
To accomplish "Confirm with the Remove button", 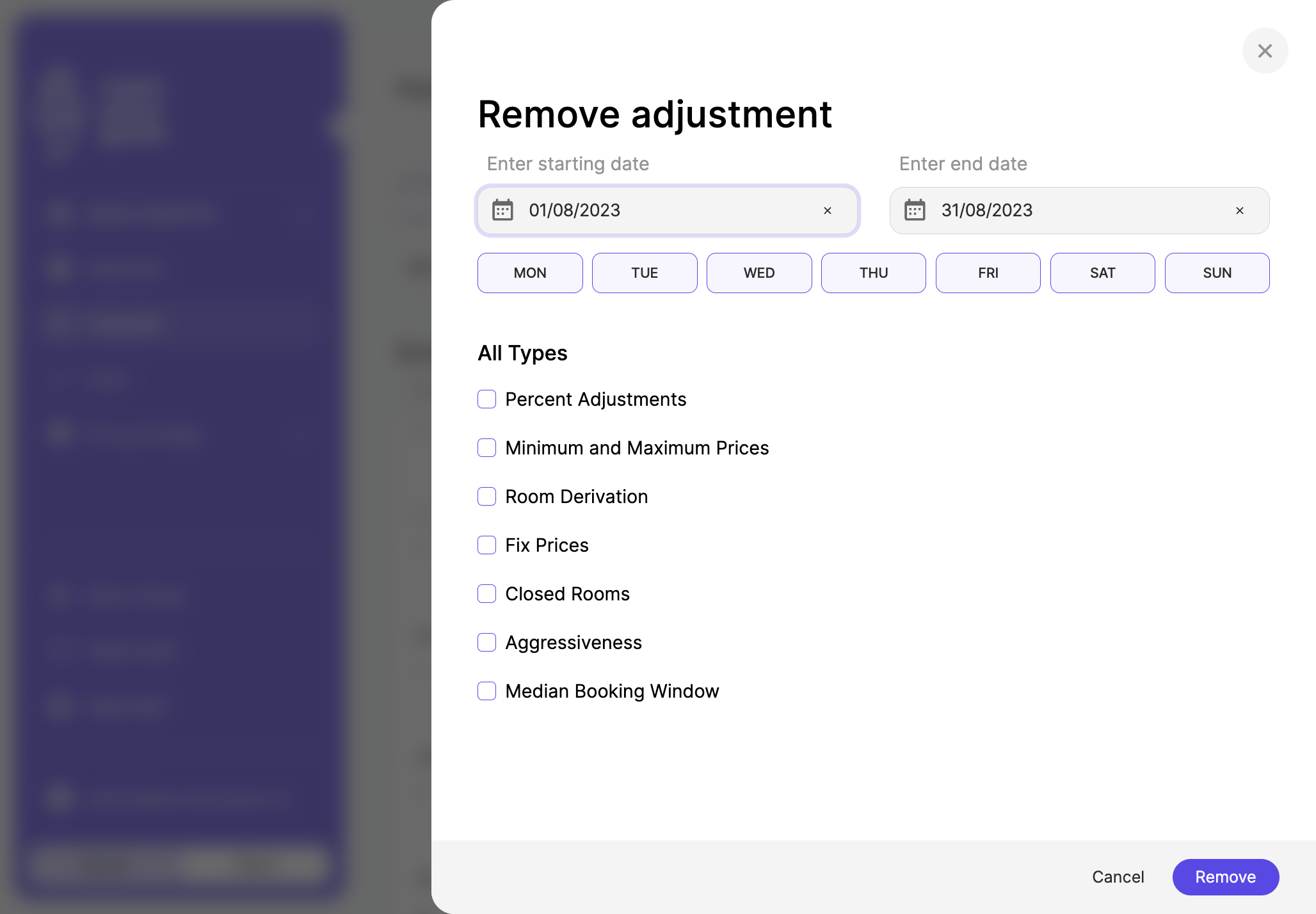I will click(1226, 877).
